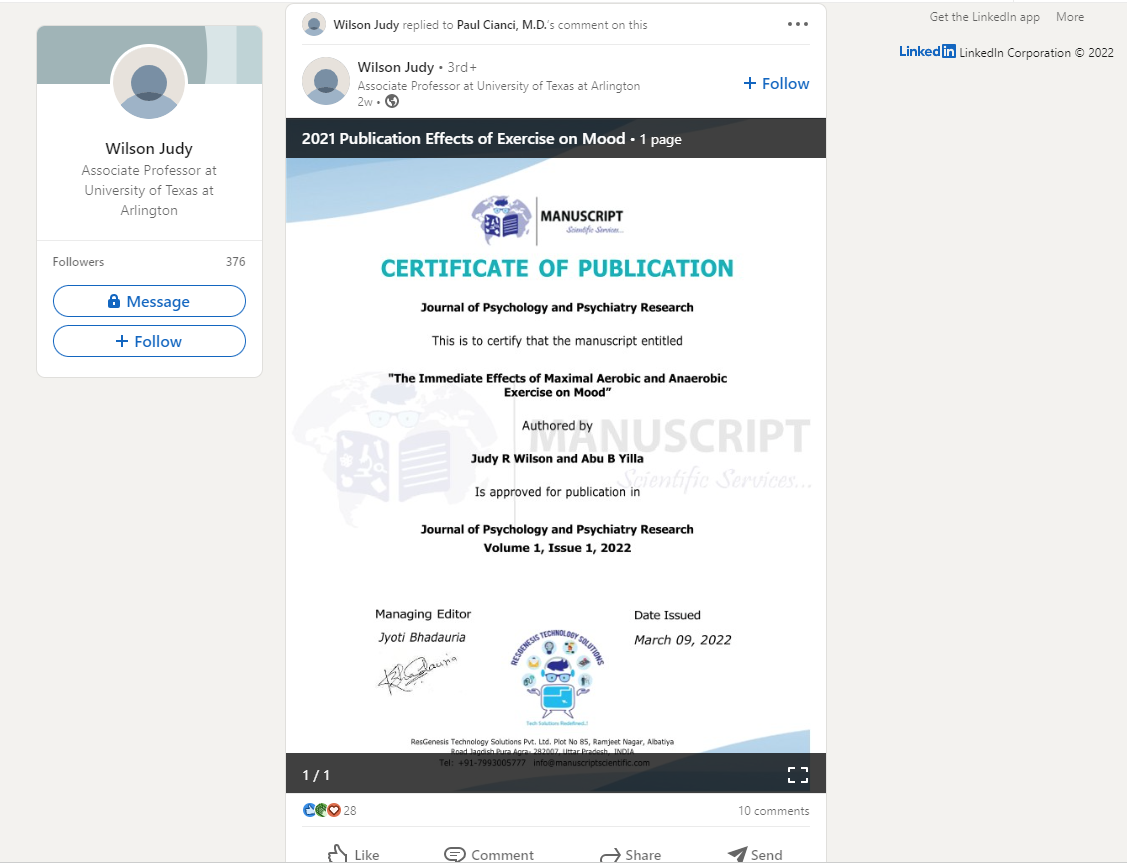
Task: Click the Followers count 376
Action: coord(235,262)
